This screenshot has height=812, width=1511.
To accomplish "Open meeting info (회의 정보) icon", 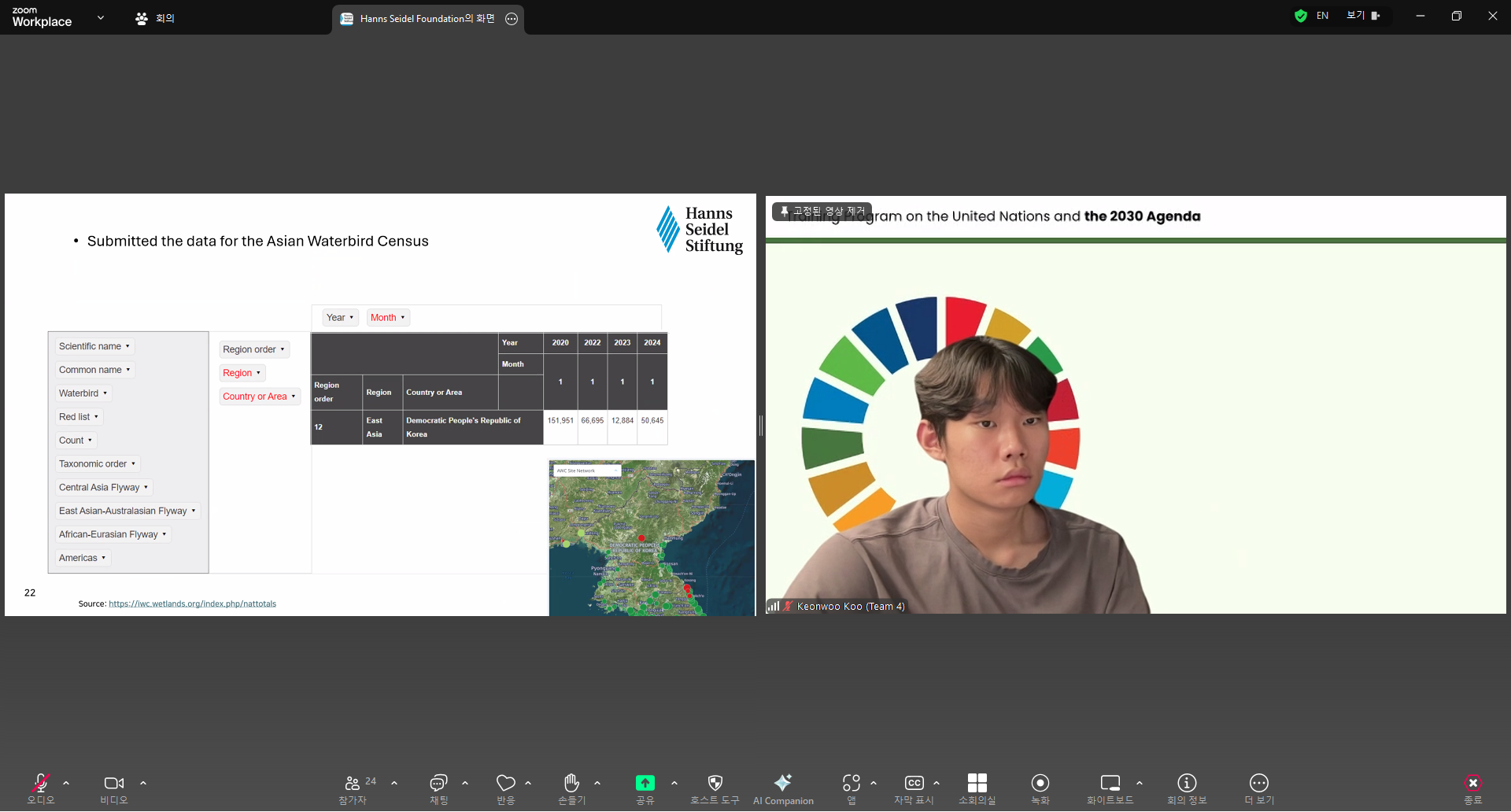I will [1187, 783].
